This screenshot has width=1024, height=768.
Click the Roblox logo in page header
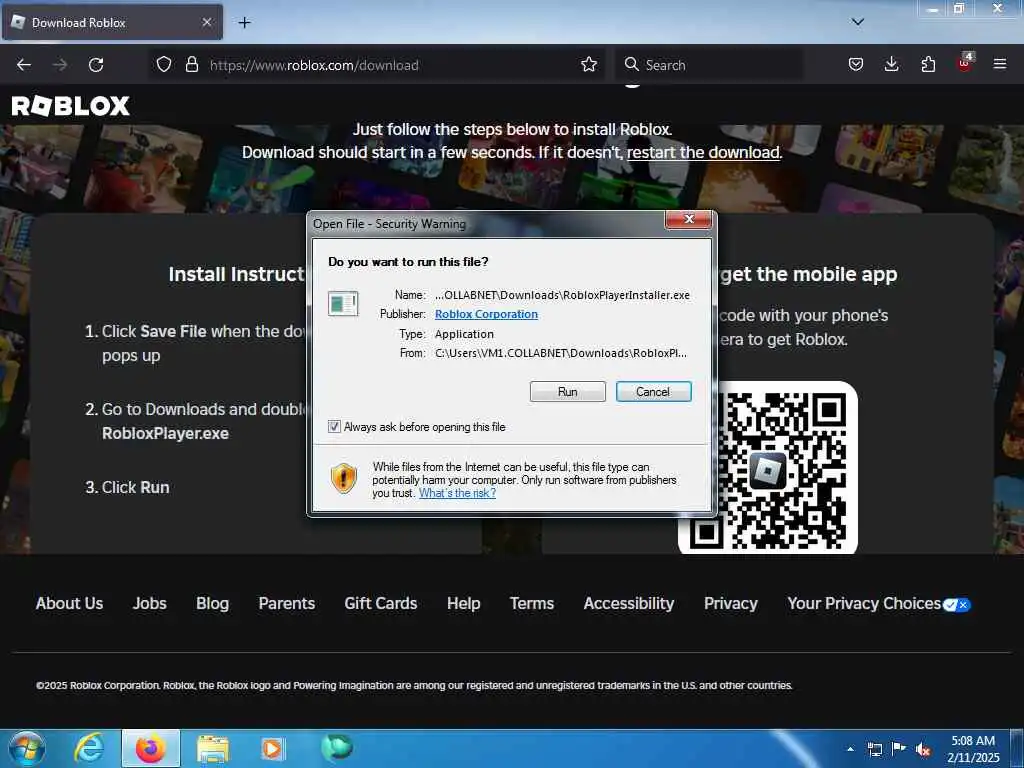[71, 106]
